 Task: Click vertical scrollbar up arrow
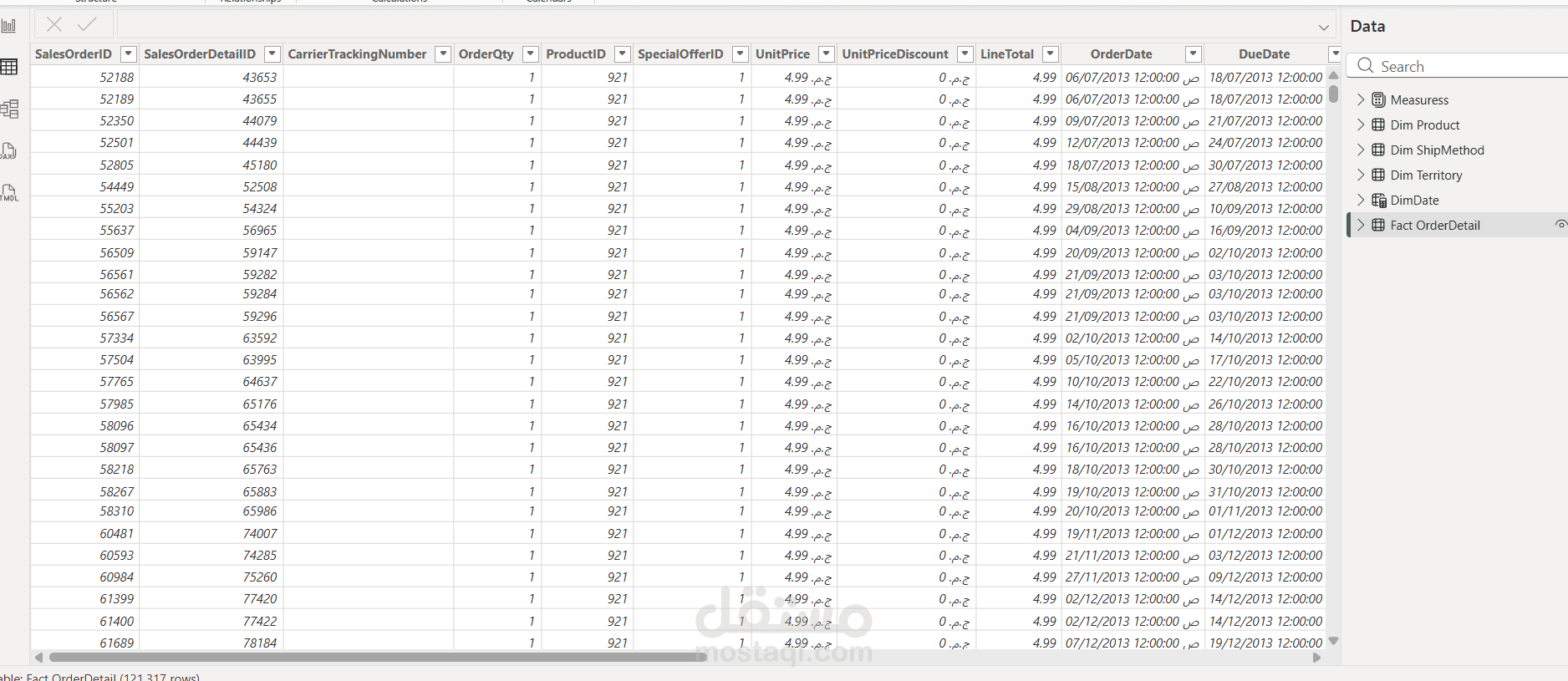tap(1333, 75)
